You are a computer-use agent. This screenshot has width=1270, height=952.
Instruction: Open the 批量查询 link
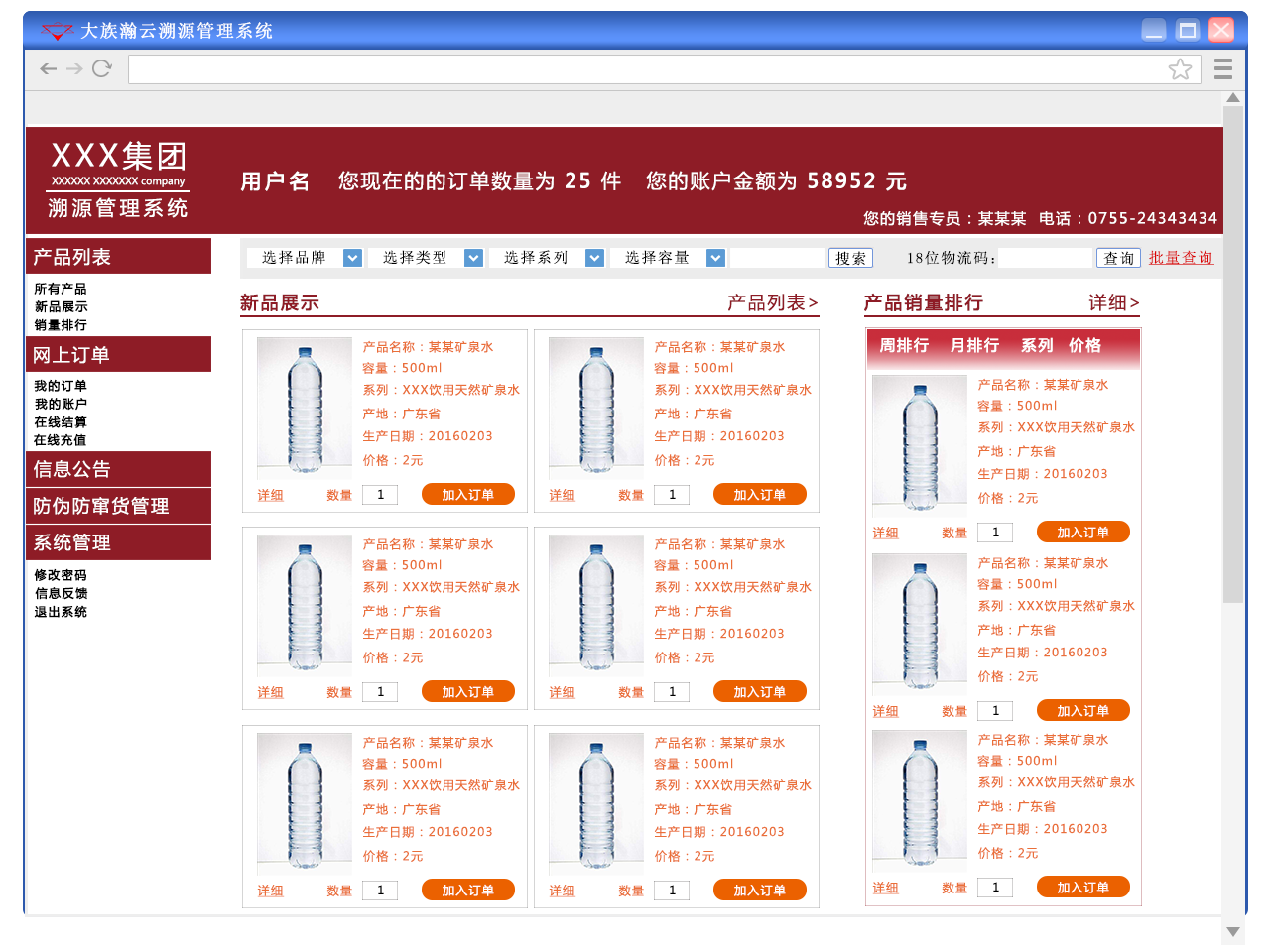1181,258
